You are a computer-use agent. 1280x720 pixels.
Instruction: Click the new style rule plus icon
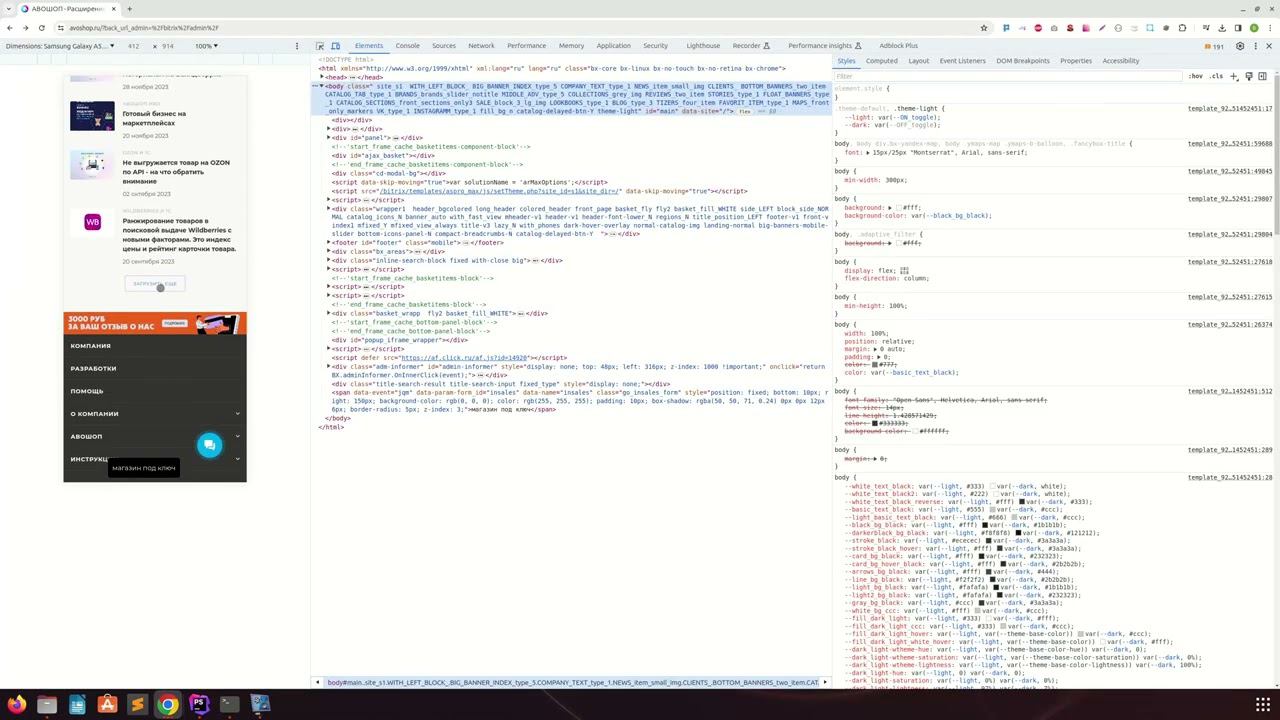coord(1234,76)
